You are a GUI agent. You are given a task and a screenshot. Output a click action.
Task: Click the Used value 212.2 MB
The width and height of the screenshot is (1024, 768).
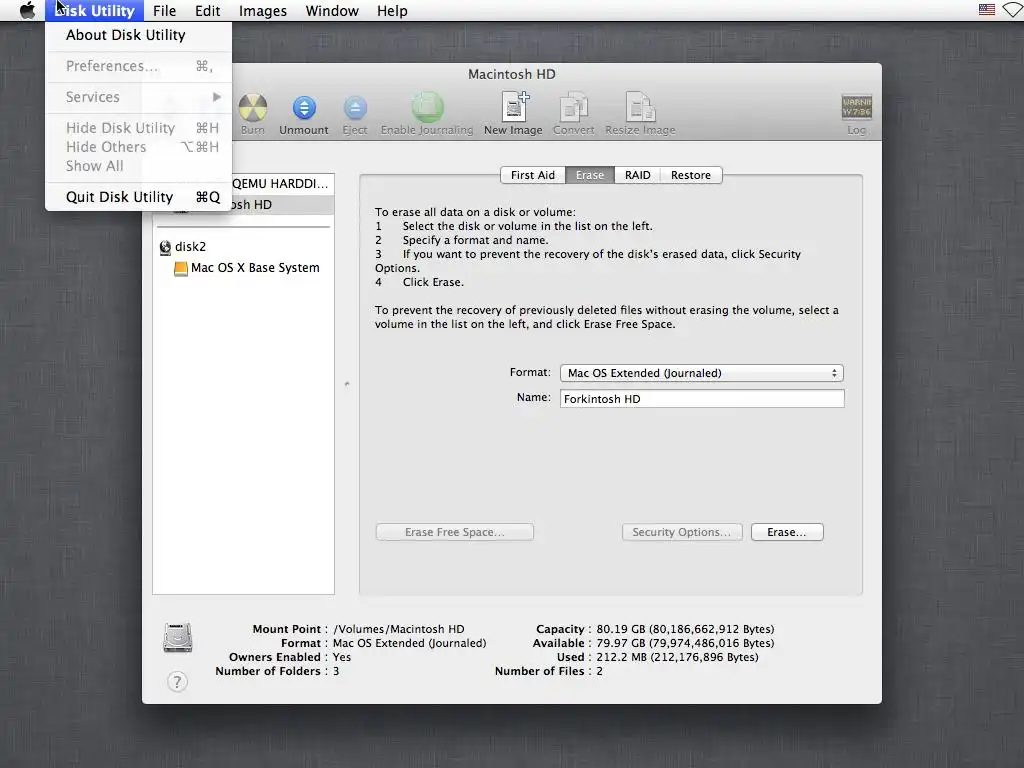(677, 657)
